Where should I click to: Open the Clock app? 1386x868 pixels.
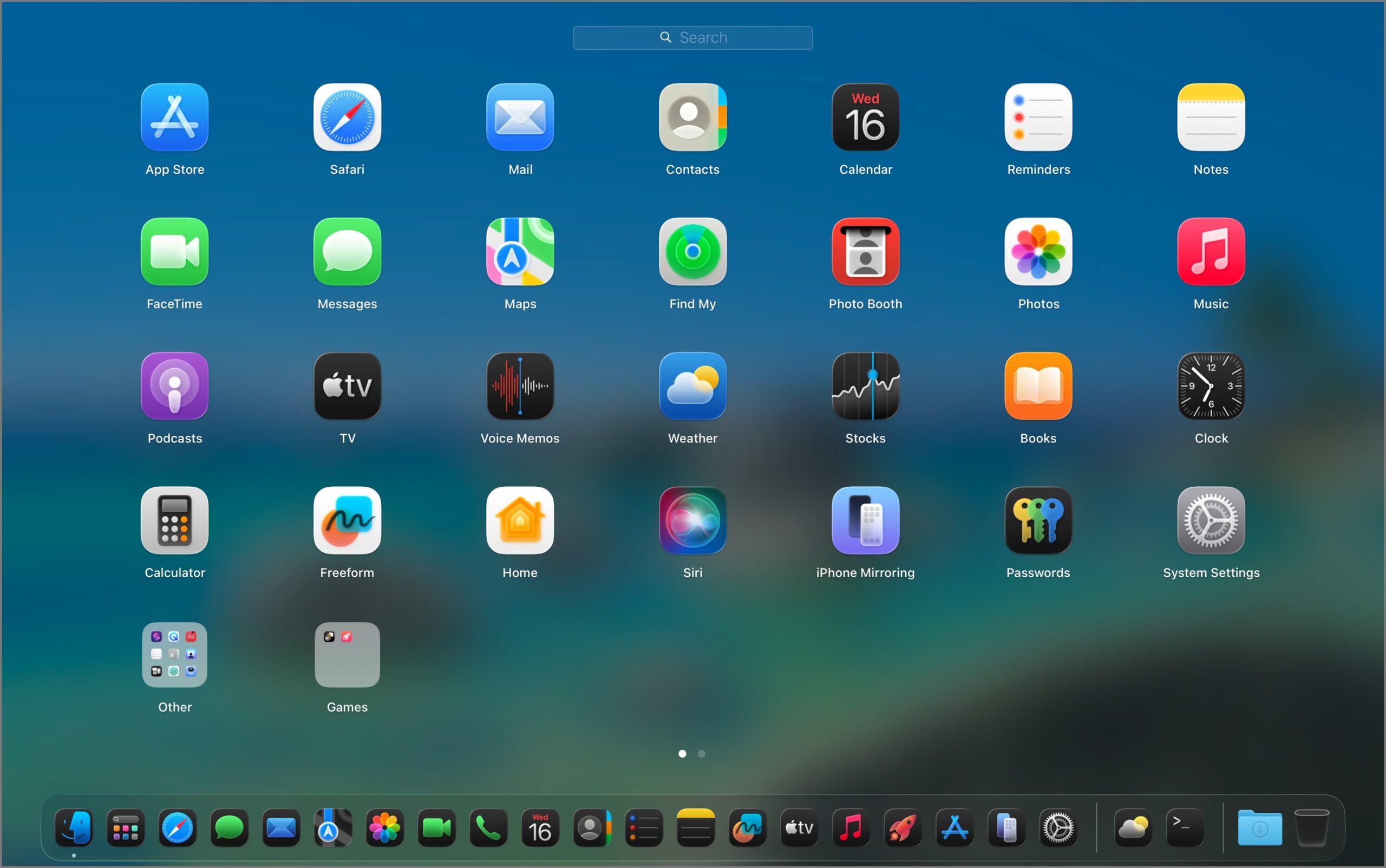[1211, 387]
